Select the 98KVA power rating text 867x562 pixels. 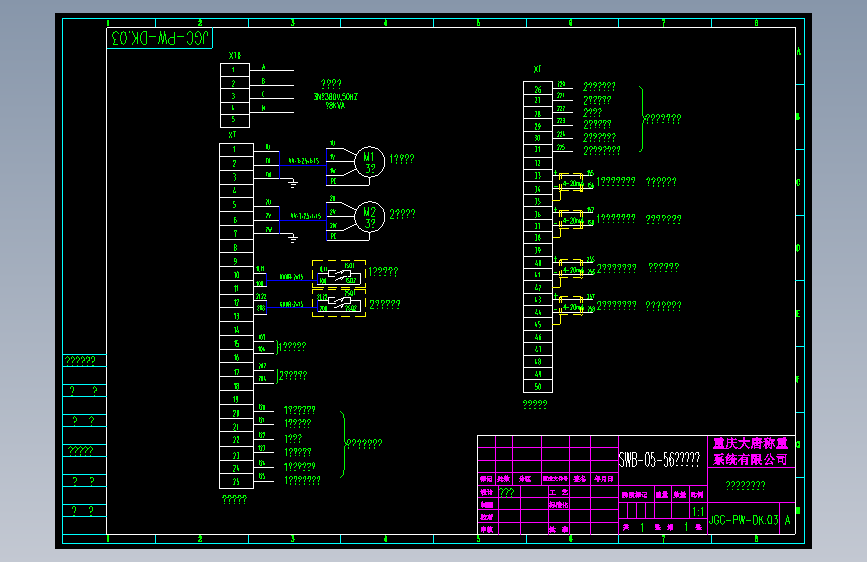pyautogui.click(x=335, y=105)
